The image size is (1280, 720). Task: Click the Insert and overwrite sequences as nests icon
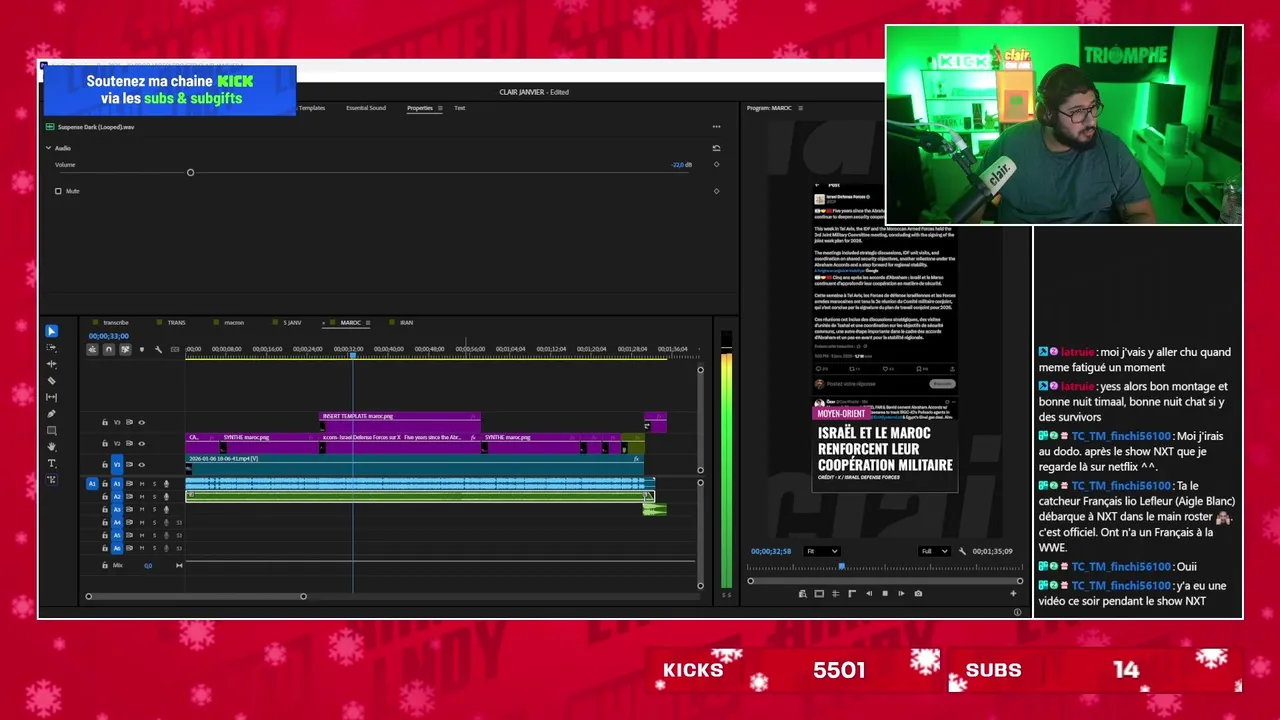point(92,349)
